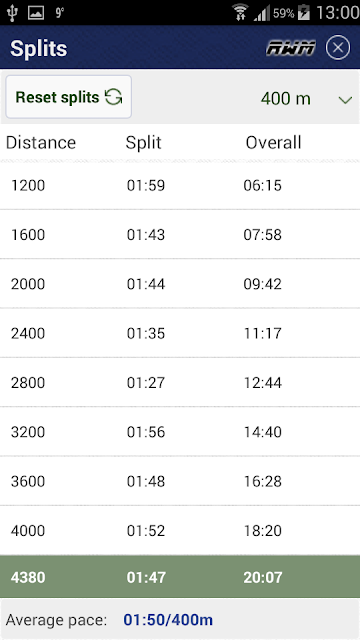Select the Overall column header

(273, 143)
